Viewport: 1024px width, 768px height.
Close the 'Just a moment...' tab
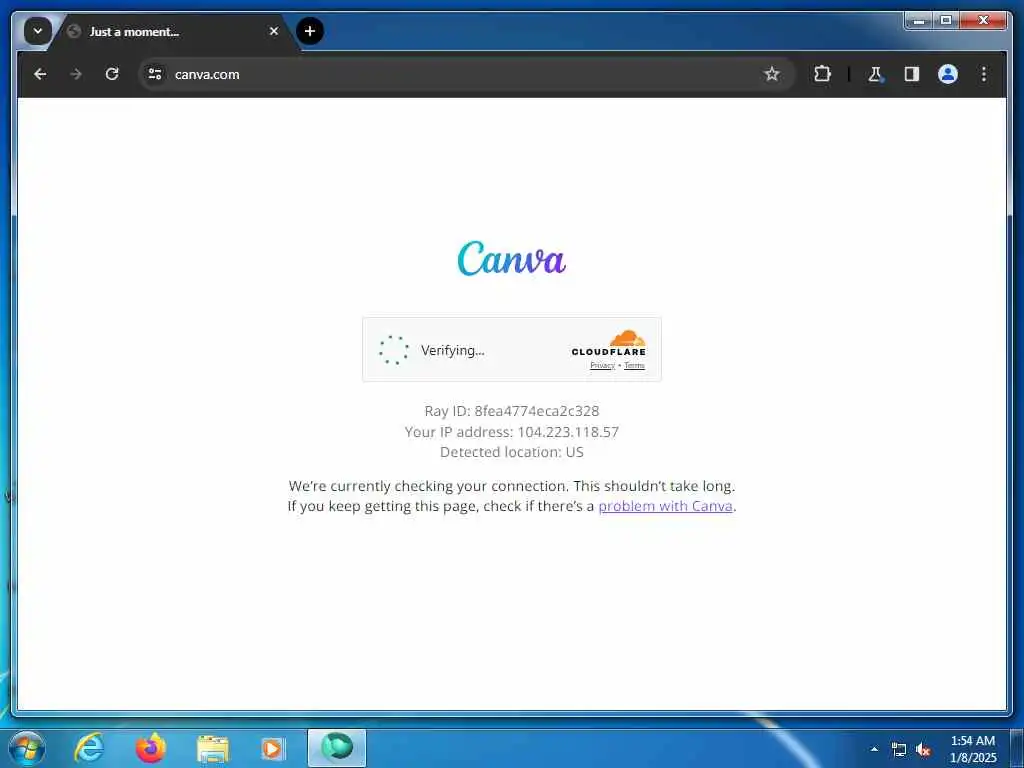[274, 31]
